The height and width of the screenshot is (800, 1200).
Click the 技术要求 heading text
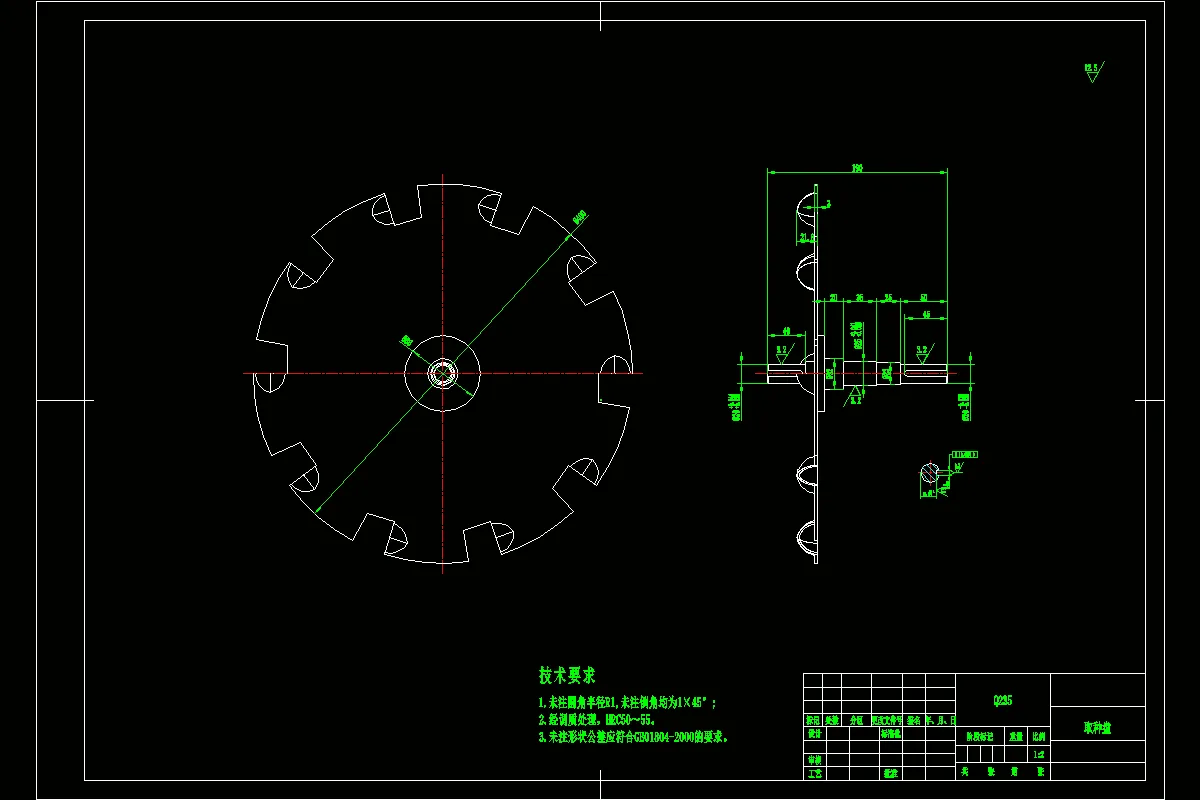568,675
